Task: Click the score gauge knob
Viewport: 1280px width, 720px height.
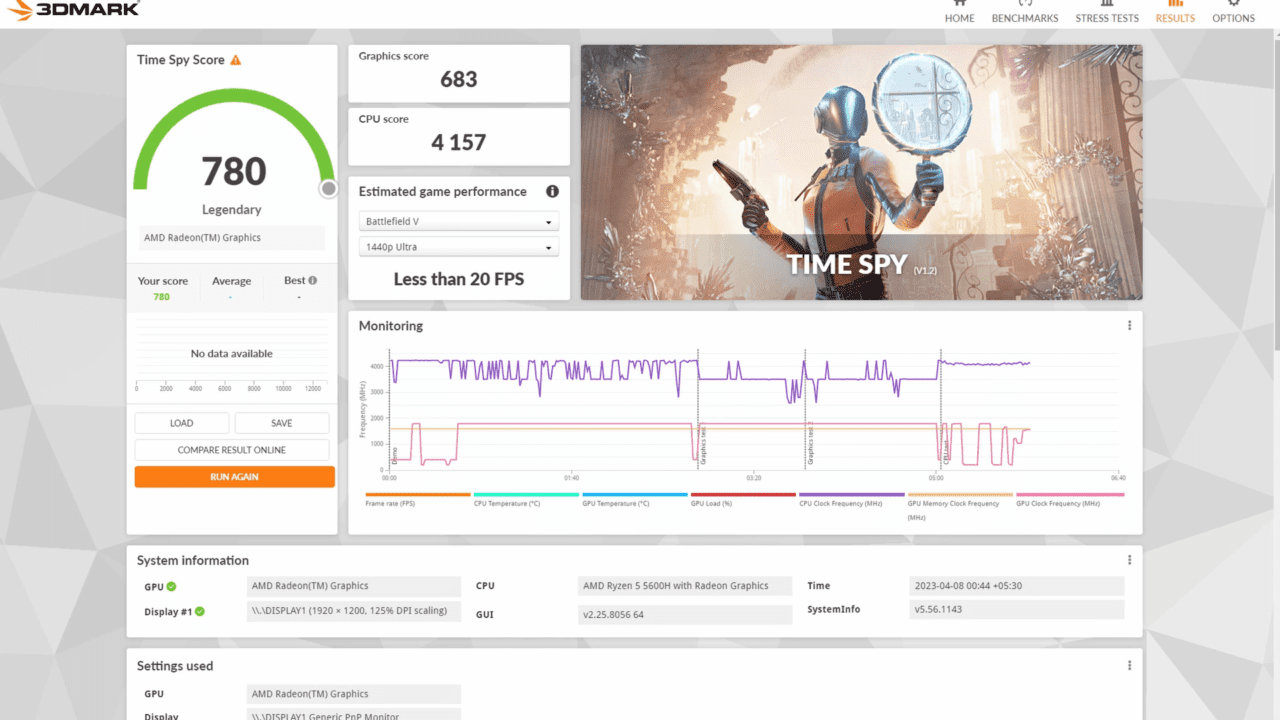Action: tap(328, 188)
